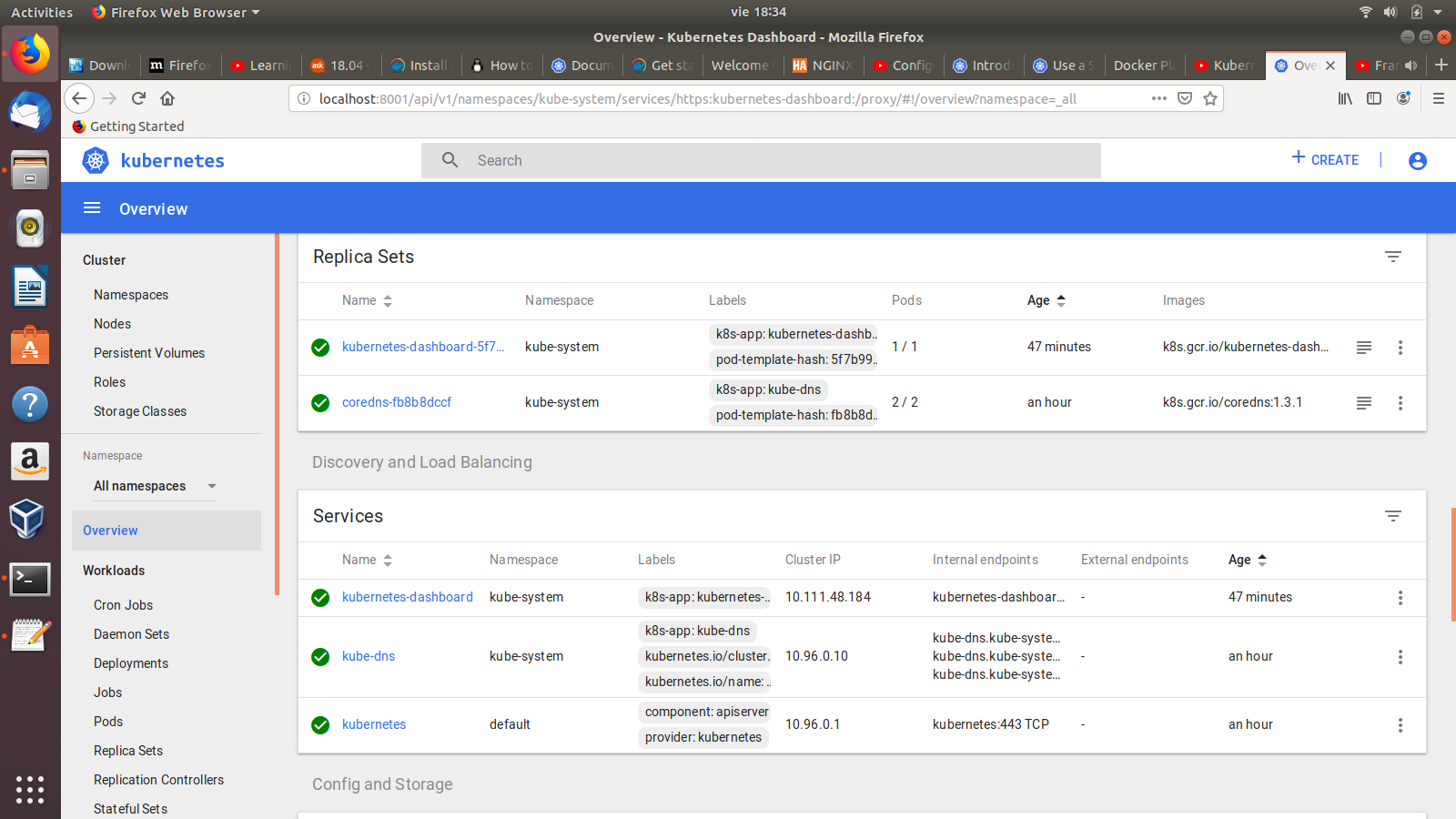The width and height of the screenshot is (1456, 819).
Task: Open the user account icon
Action: click(x=1417, y=161)
